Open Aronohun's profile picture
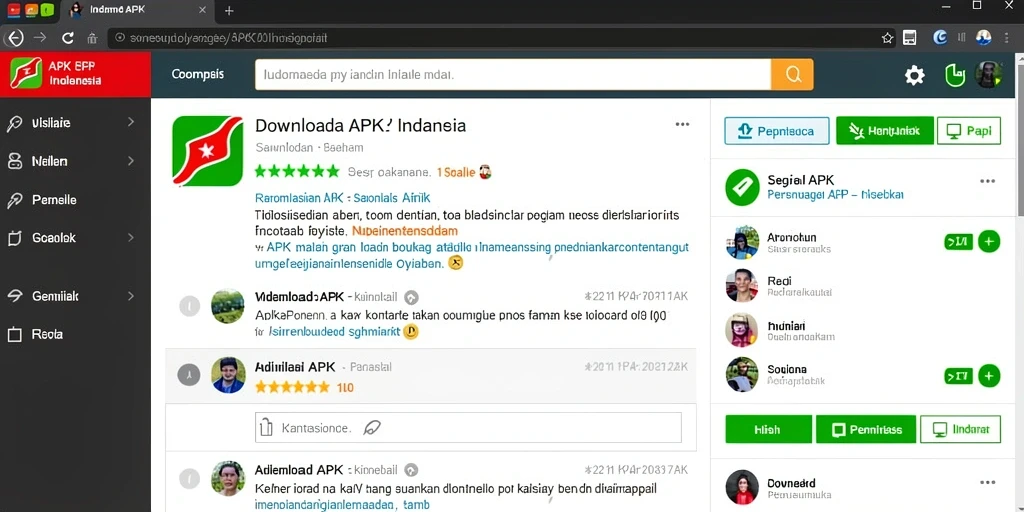Viewport: 1024px width, 512px height. (x=742, y=243)
